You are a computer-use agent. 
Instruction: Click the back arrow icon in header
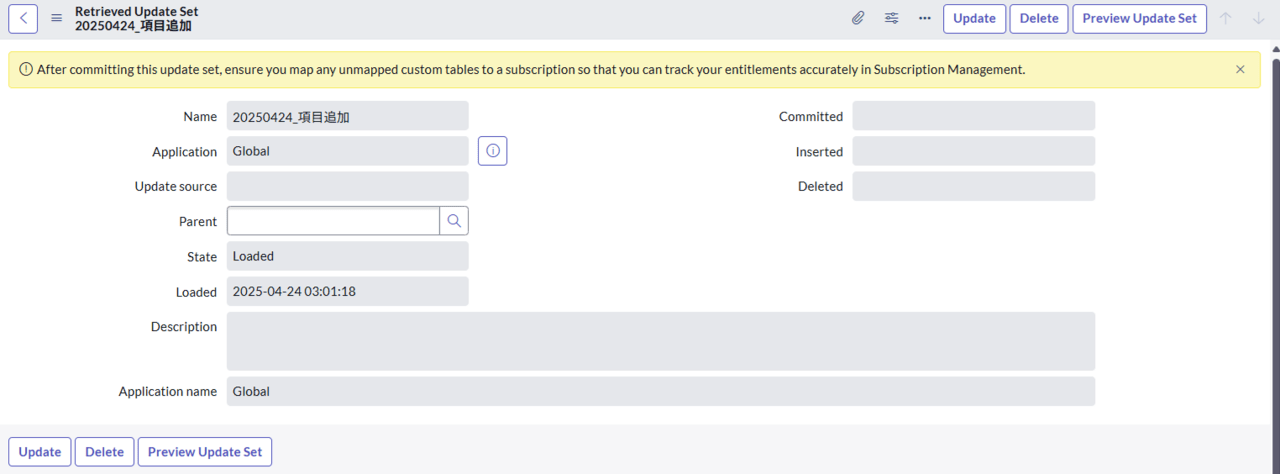point(23,18)
